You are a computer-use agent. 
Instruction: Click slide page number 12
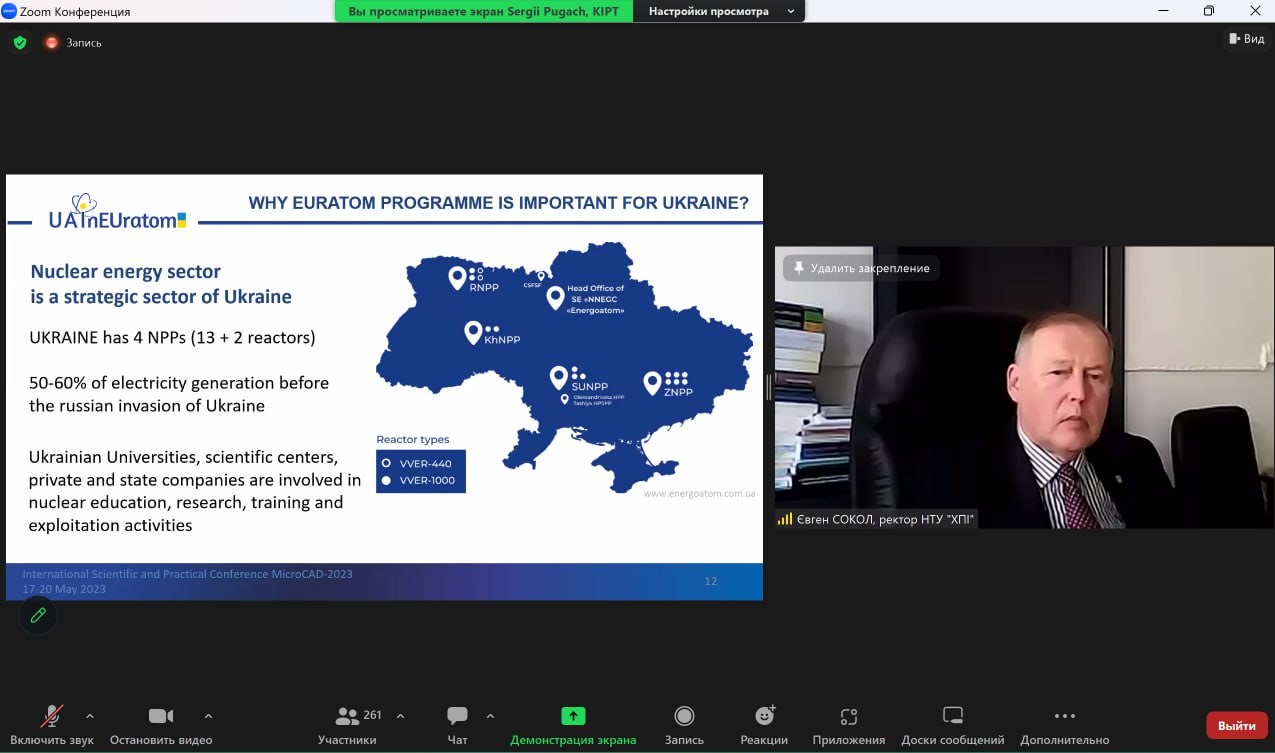(x=711, y=581)
